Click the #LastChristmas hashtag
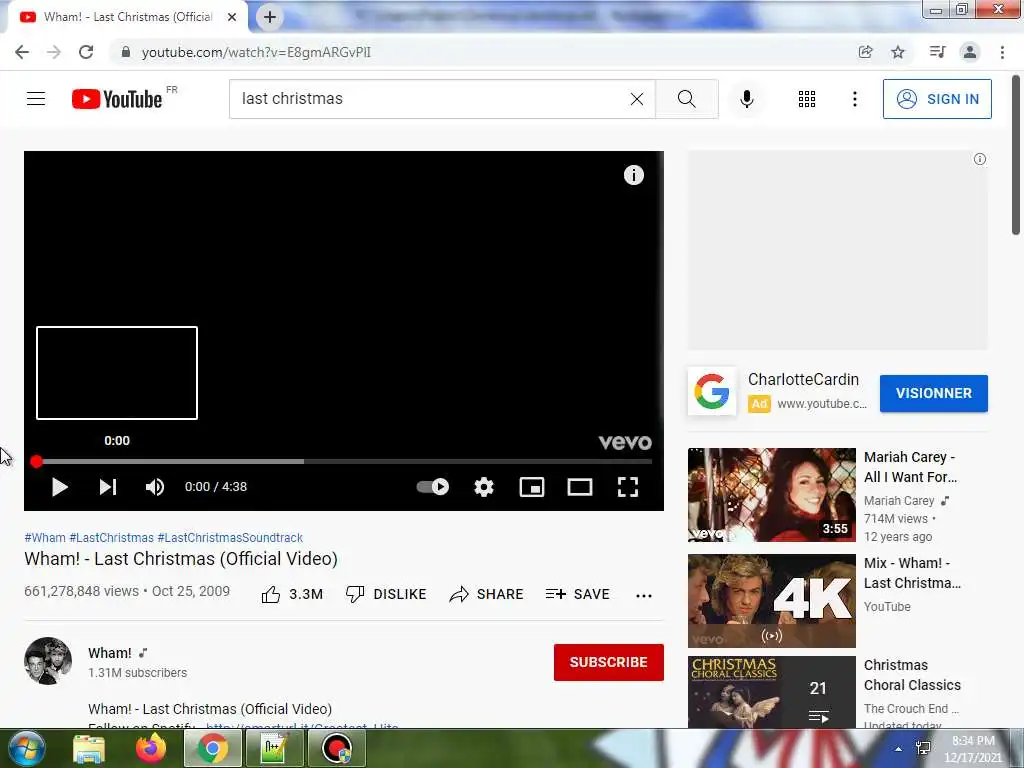The width and height of the screenshot is (1024, 768). (112, 537)
